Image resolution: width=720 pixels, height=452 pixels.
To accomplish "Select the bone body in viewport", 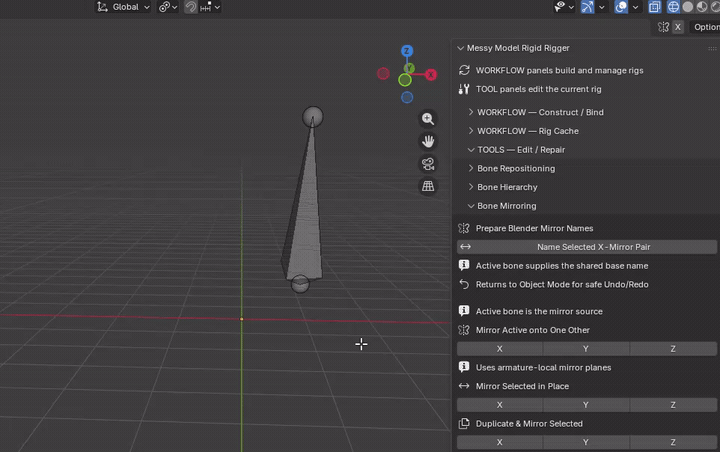I will coord(305,216).
